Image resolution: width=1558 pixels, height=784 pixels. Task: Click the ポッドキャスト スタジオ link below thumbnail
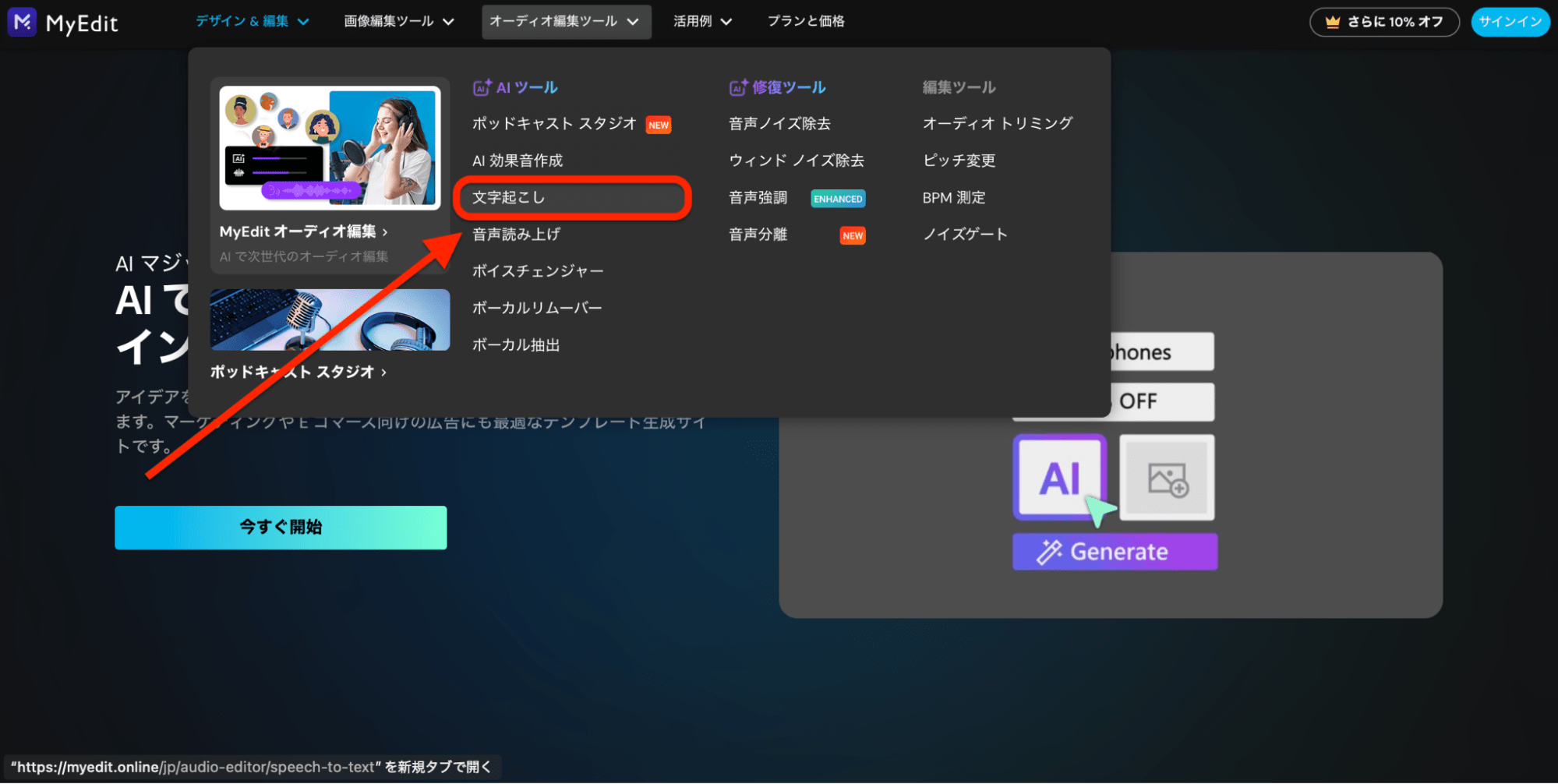298,372
